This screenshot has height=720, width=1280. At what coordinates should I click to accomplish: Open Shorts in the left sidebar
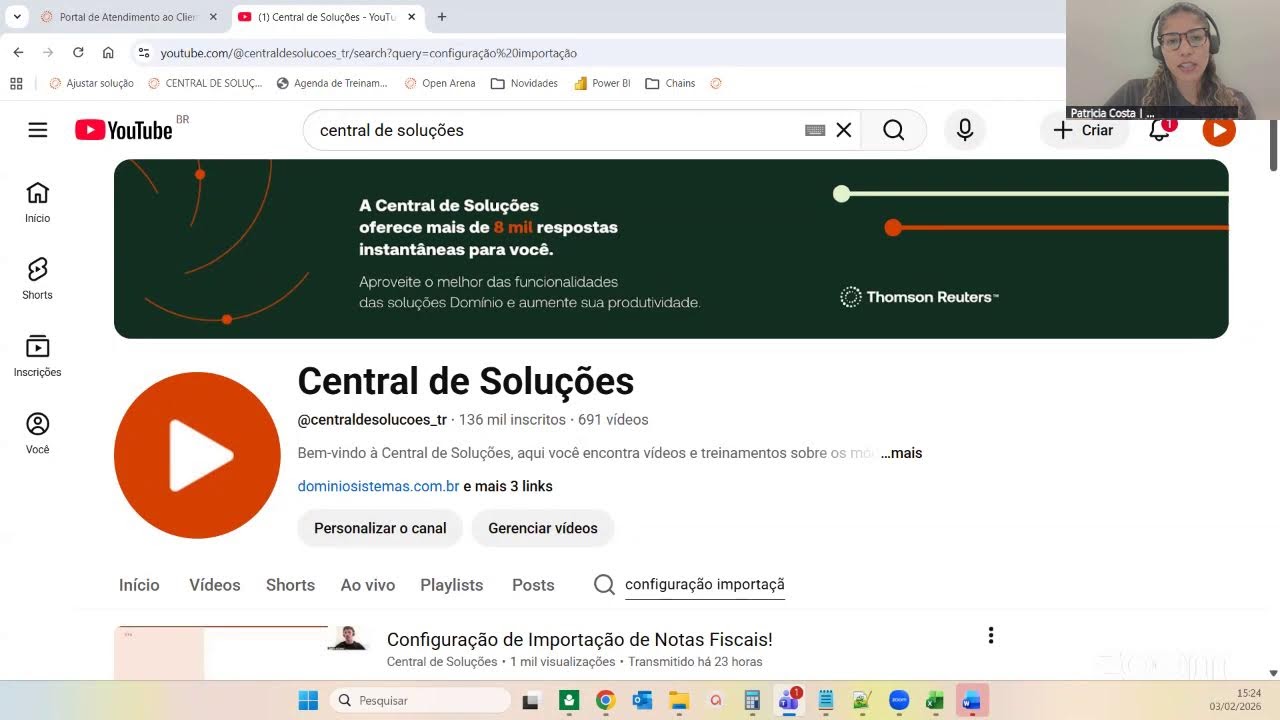tap(37, 279)
